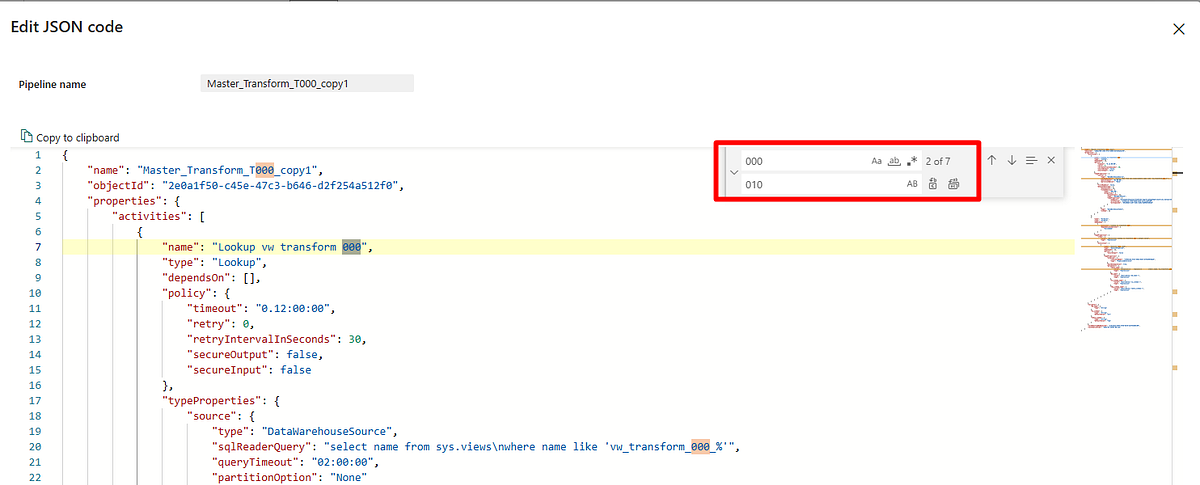Click highlighted 000 in Lookup vw transform
The height and width of the screenshot is (485, 1200).
point(351,247)
